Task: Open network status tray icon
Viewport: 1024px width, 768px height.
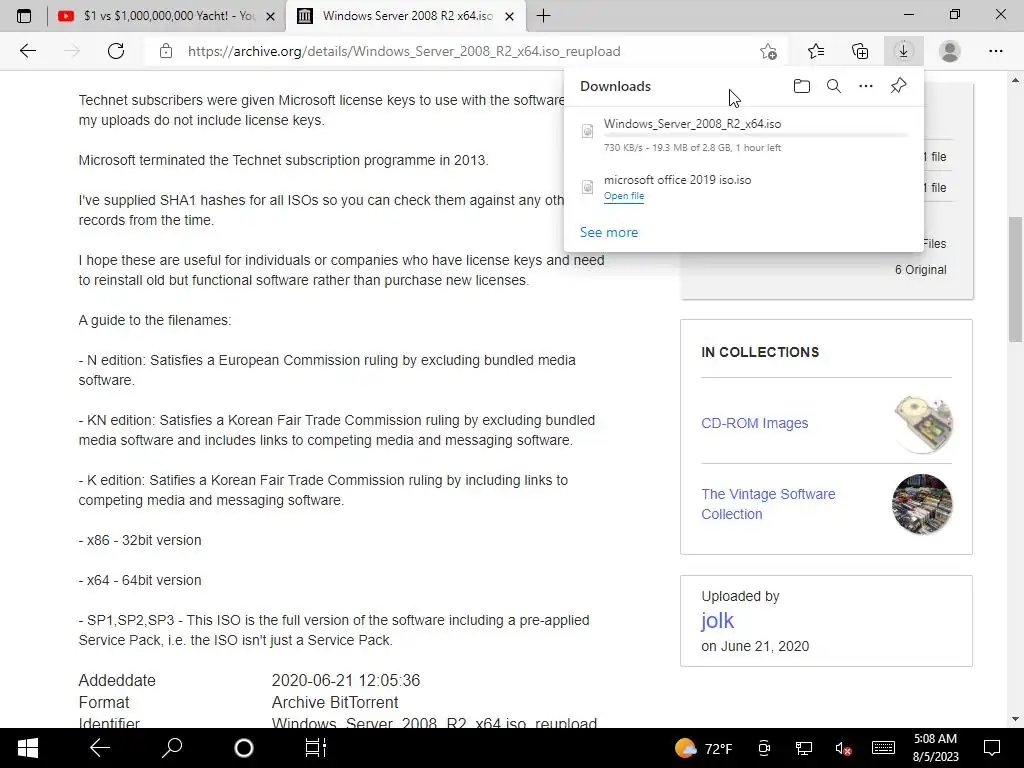Action: point(803,748)
